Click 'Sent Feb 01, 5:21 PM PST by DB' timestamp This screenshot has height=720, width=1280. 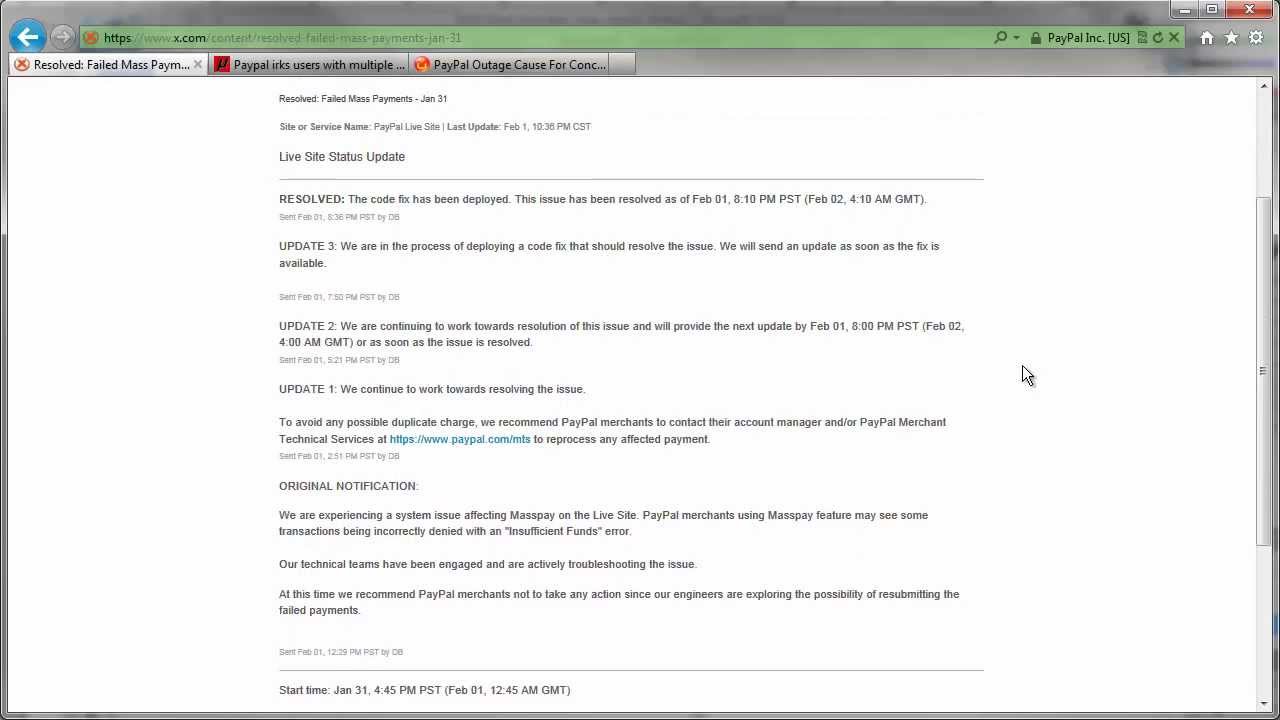(339, 360)
